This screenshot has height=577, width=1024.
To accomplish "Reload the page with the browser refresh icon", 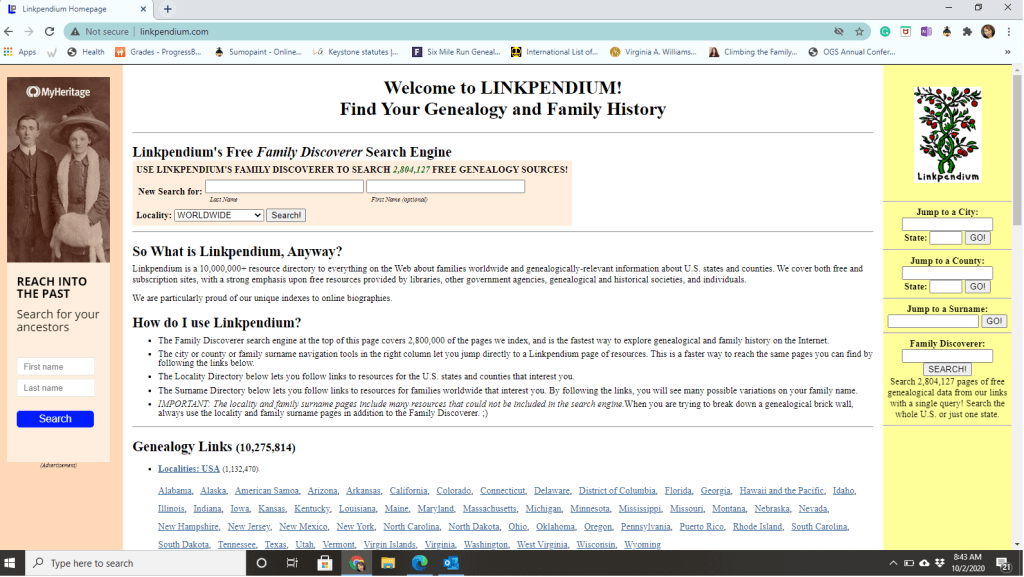I will click(x=49, y=32).
